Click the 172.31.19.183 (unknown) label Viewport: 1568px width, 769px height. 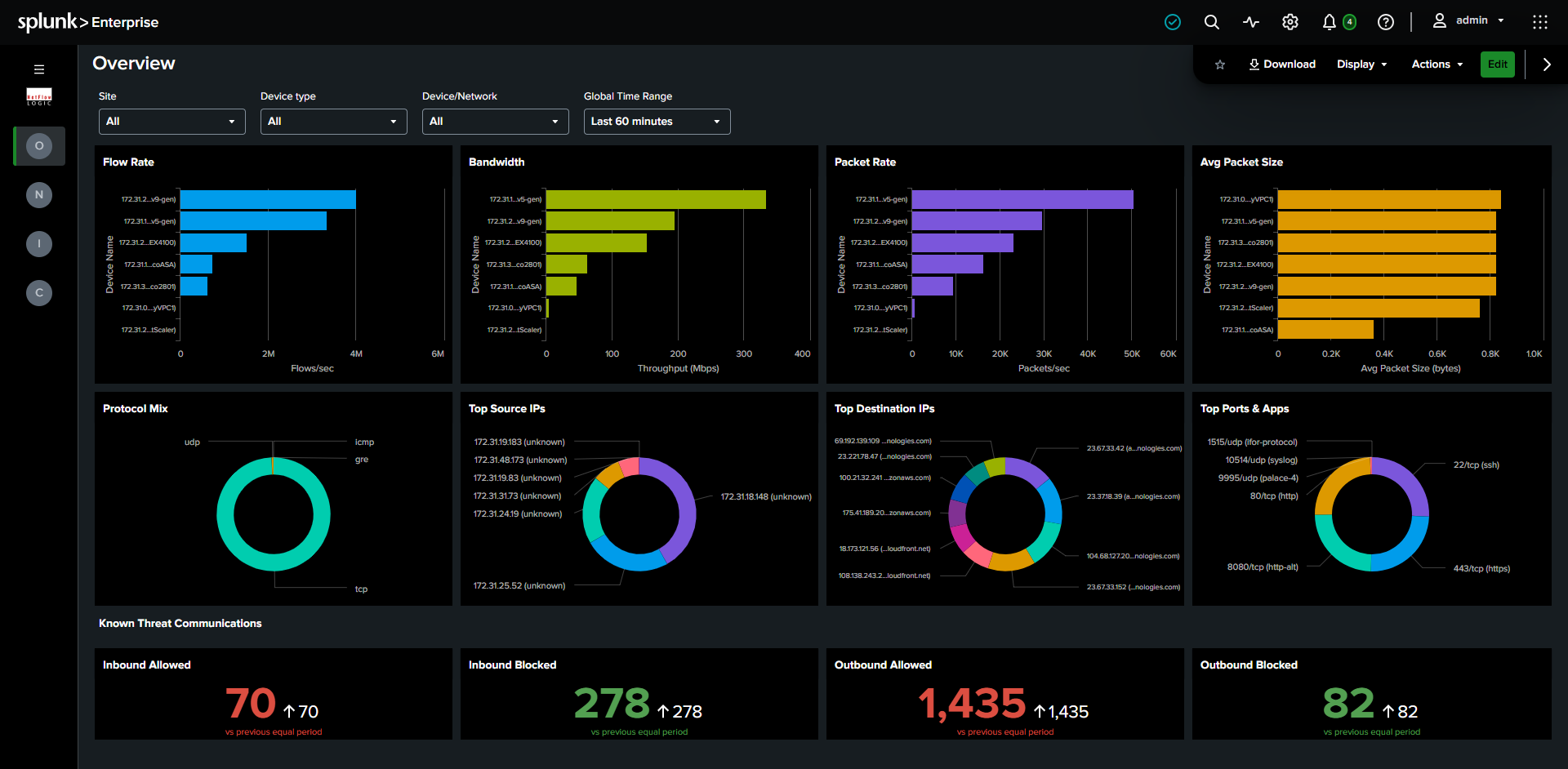519,442
